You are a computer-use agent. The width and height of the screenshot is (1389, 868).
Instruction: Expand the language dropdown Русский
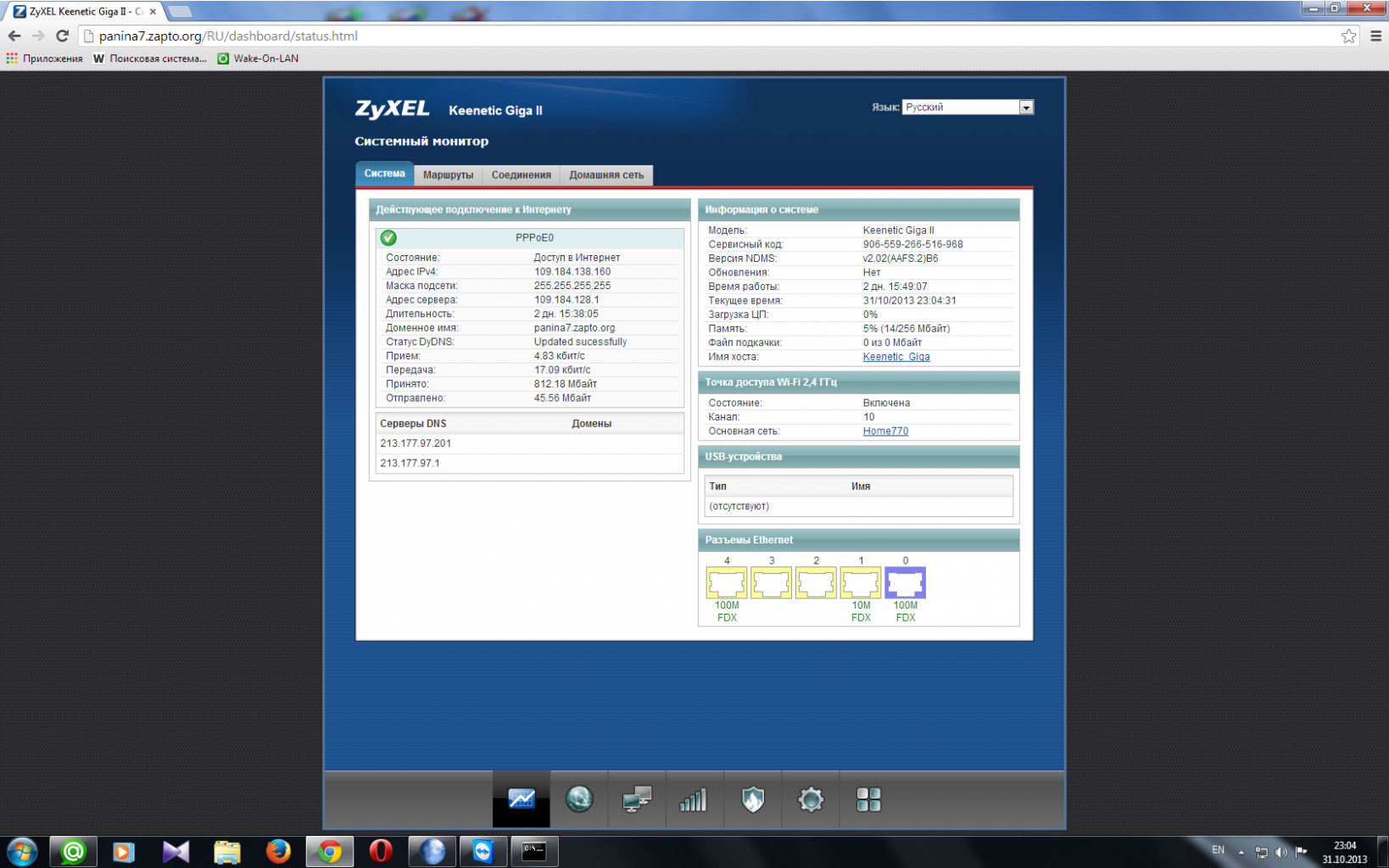tap(968, 107)
